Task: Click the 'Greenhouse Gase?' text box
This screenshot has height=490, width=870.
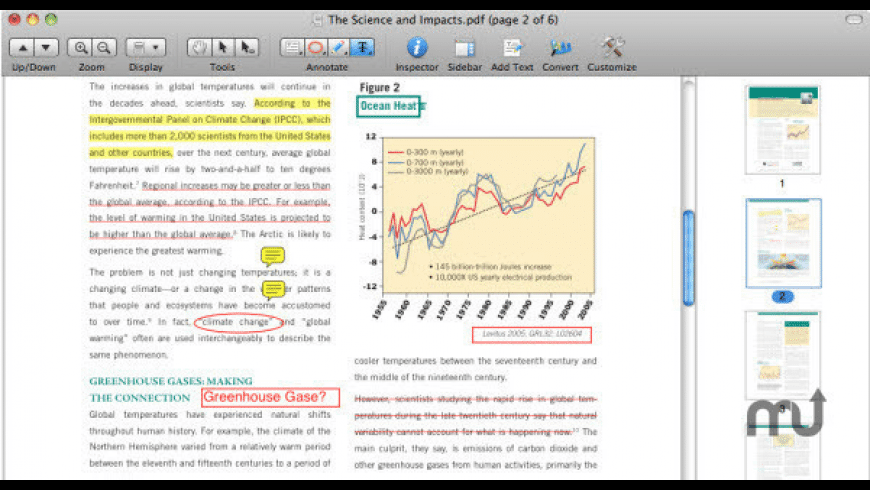Action: (270, 397)
